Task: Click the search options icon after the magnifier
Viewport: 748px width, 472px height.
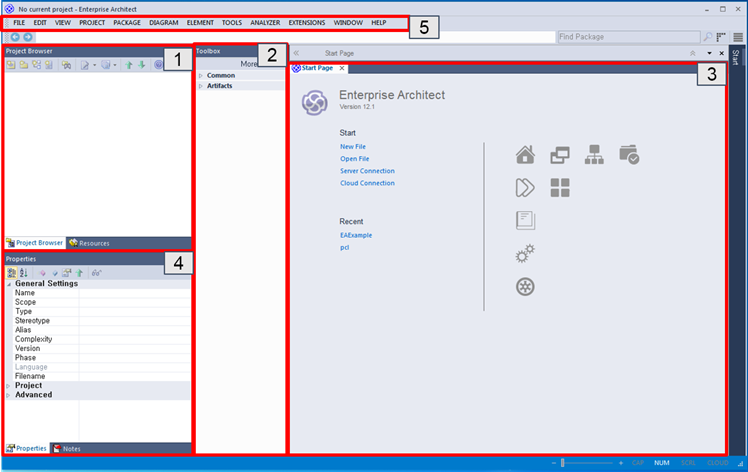Action: [721, 37]
